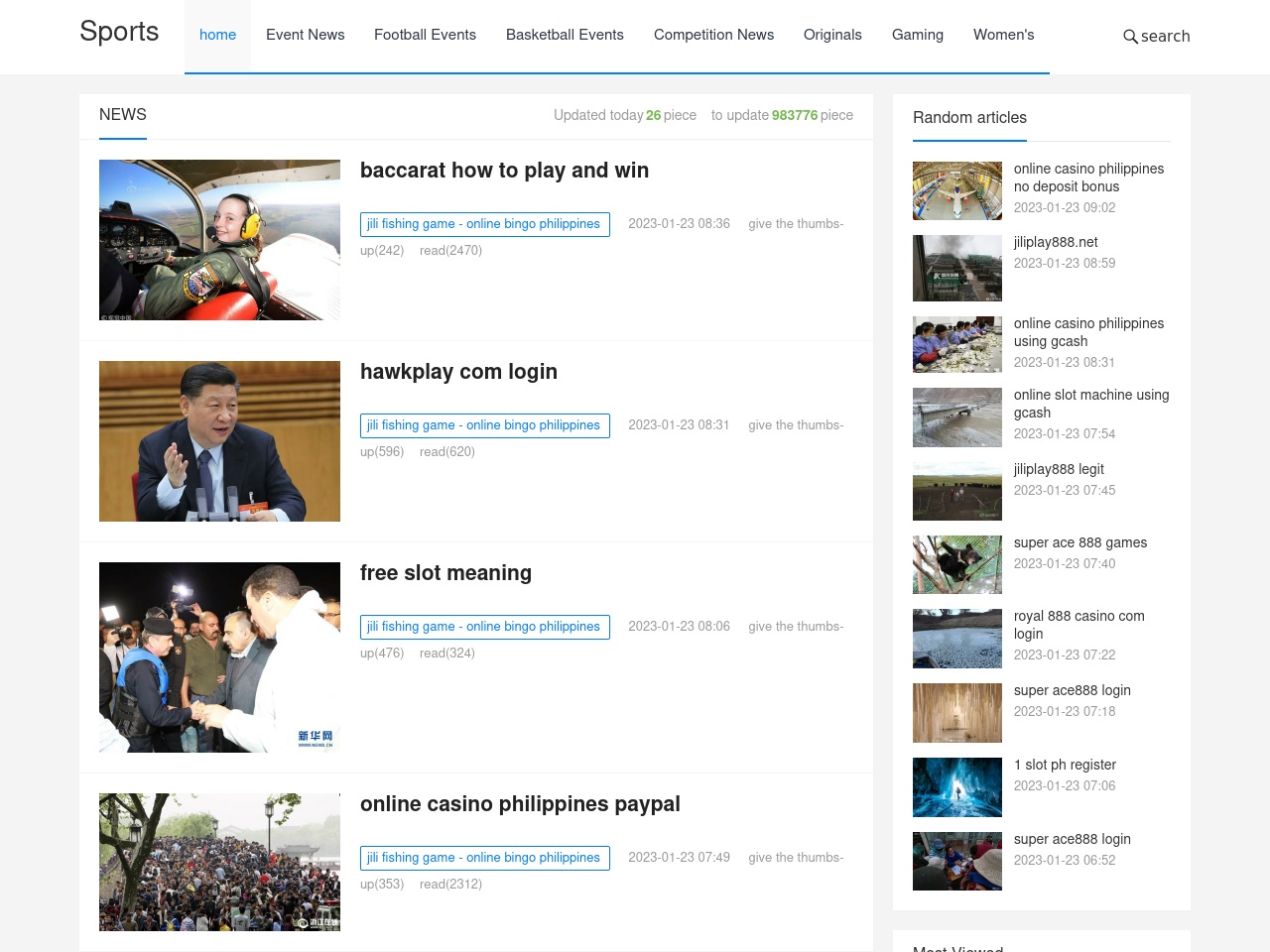
Task: Select the home nav tab
Action: pos(217,35)
